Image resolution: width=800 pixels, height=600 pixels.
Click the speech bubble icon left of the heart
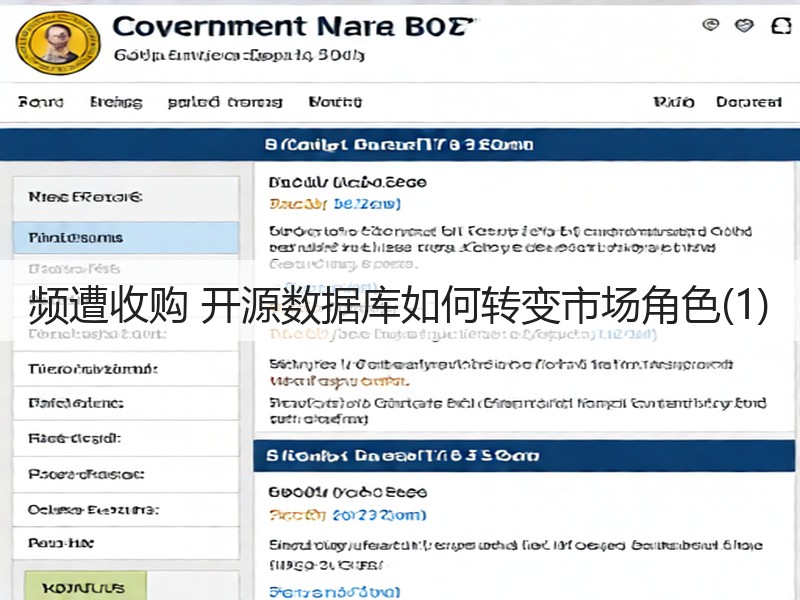pos(711,24)
